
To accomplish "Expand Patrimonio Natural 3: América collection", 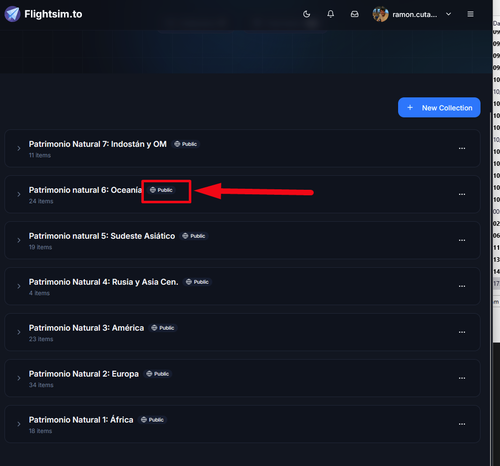I will coord(19,332).
